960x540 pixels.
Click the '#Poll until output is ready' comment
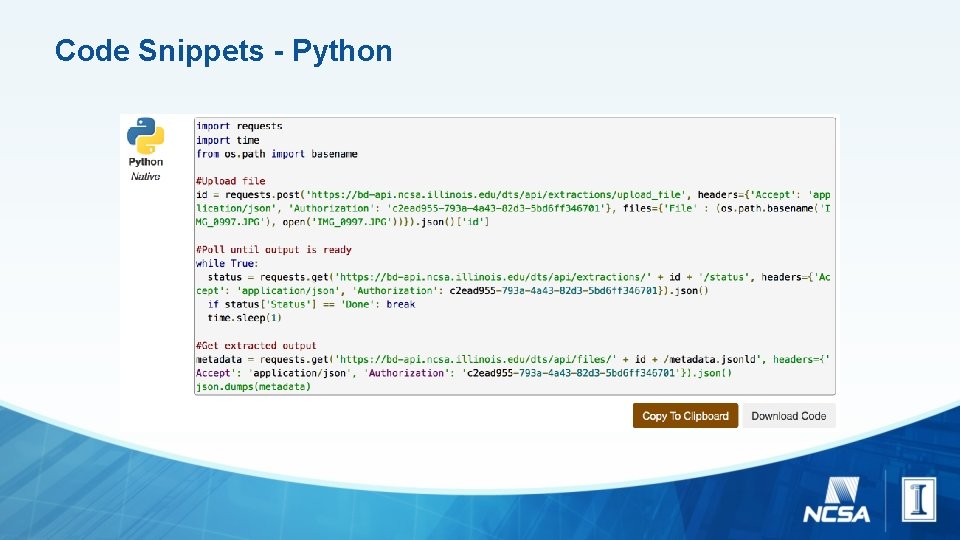click(274, 250)
